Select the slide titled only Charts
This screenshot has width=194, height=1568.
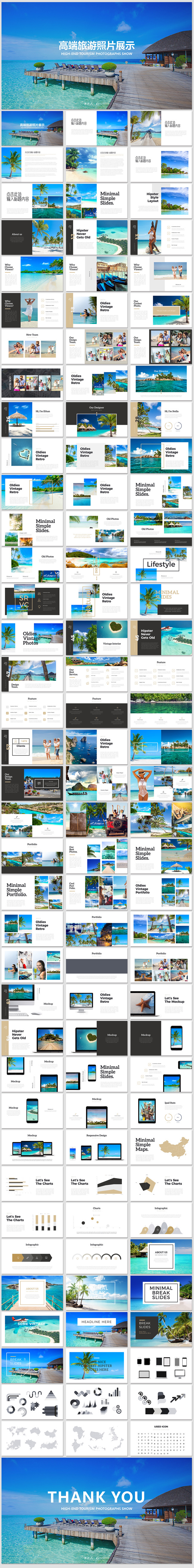click(97, 1220)
